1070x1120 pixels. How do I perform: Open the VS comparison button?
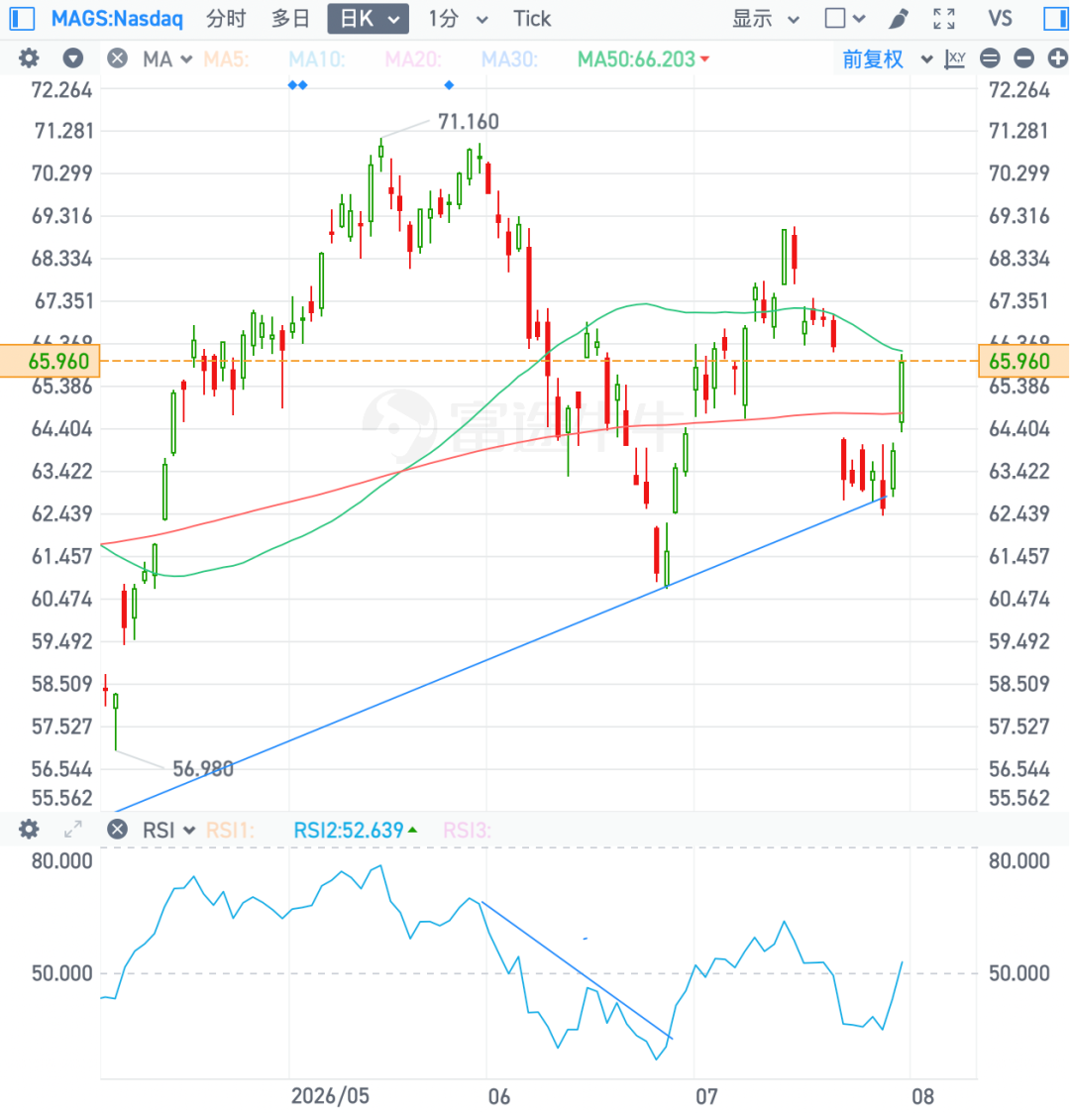coord(1000,19)
